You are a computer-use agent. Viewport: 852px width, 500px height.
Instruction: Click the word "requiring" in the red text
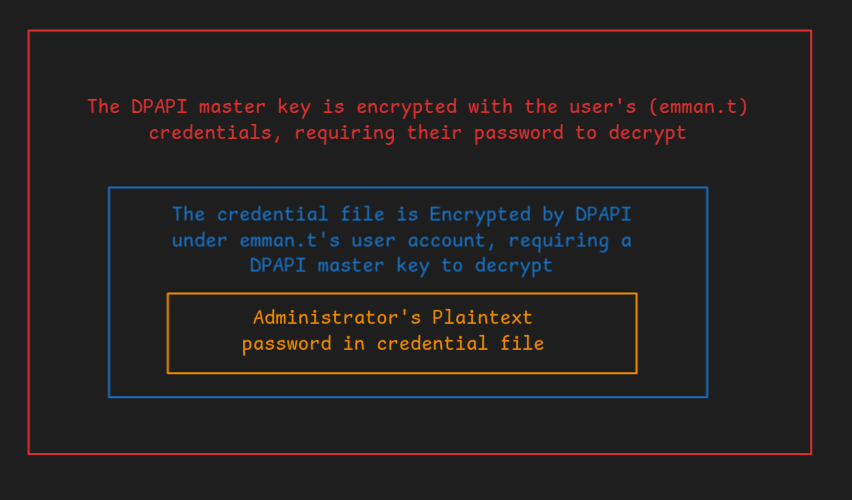click(344, 134)
